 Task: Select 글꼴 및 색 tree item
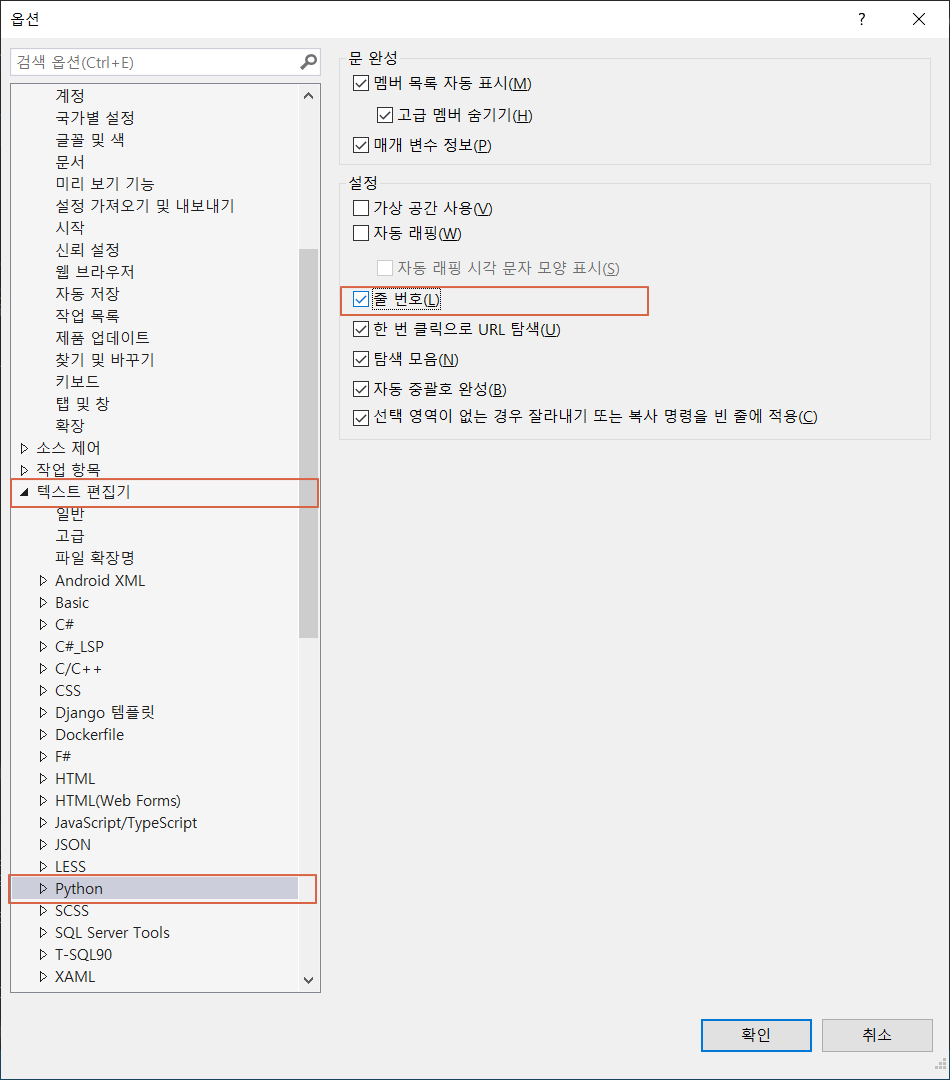point(90,140)
